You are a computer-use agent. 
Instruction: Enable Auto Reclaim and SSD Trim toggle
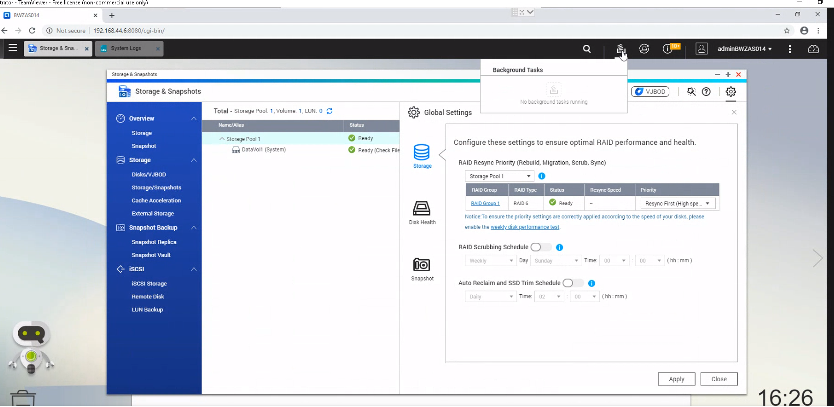[573, 283]
